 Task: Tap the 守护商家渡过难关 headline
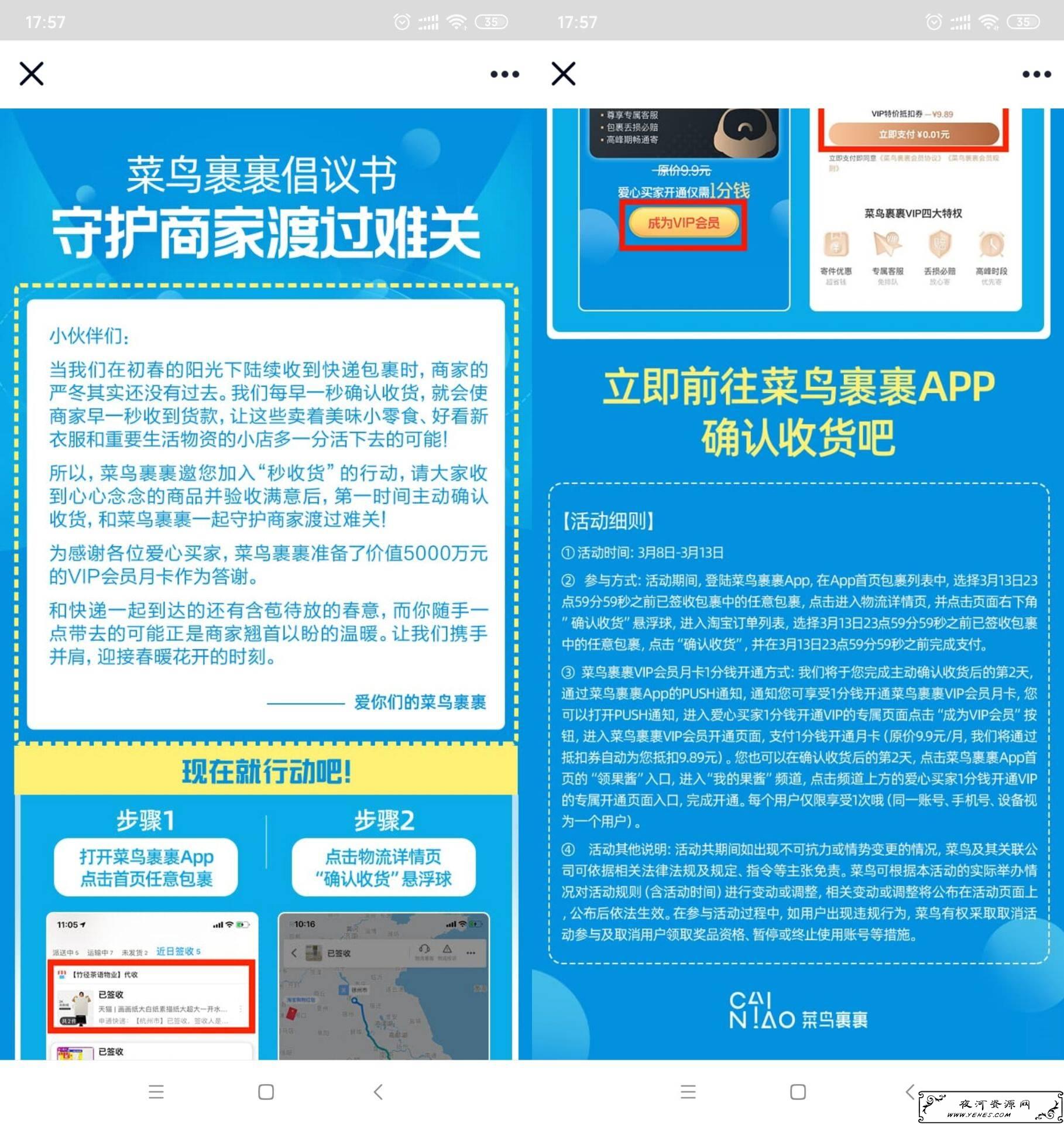coord(266,232)
